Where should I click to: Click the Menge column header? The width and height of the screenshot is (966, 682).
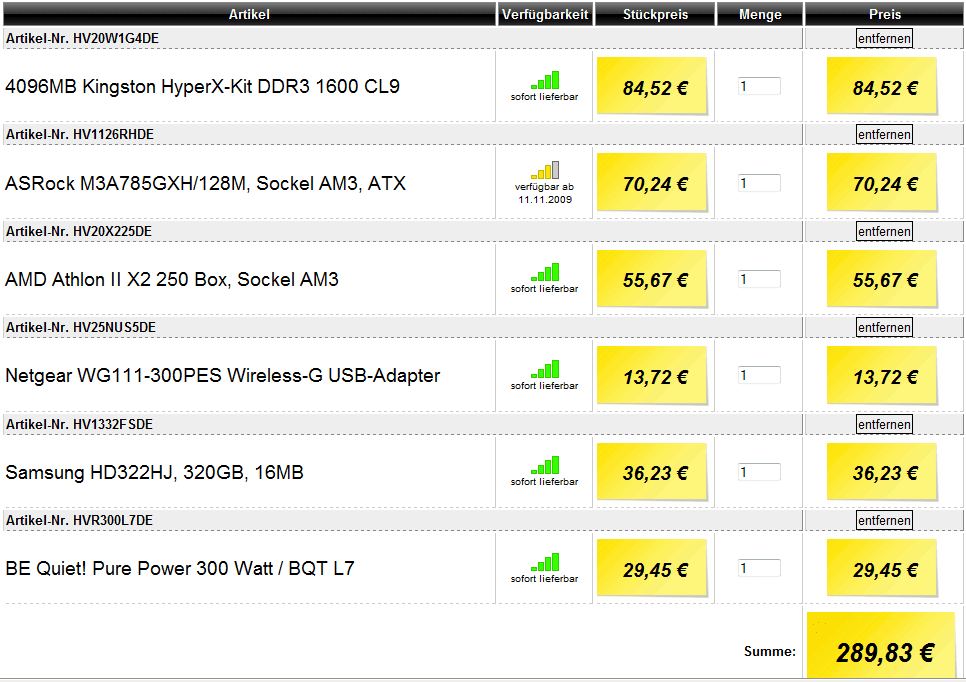(x=760, y=14)
